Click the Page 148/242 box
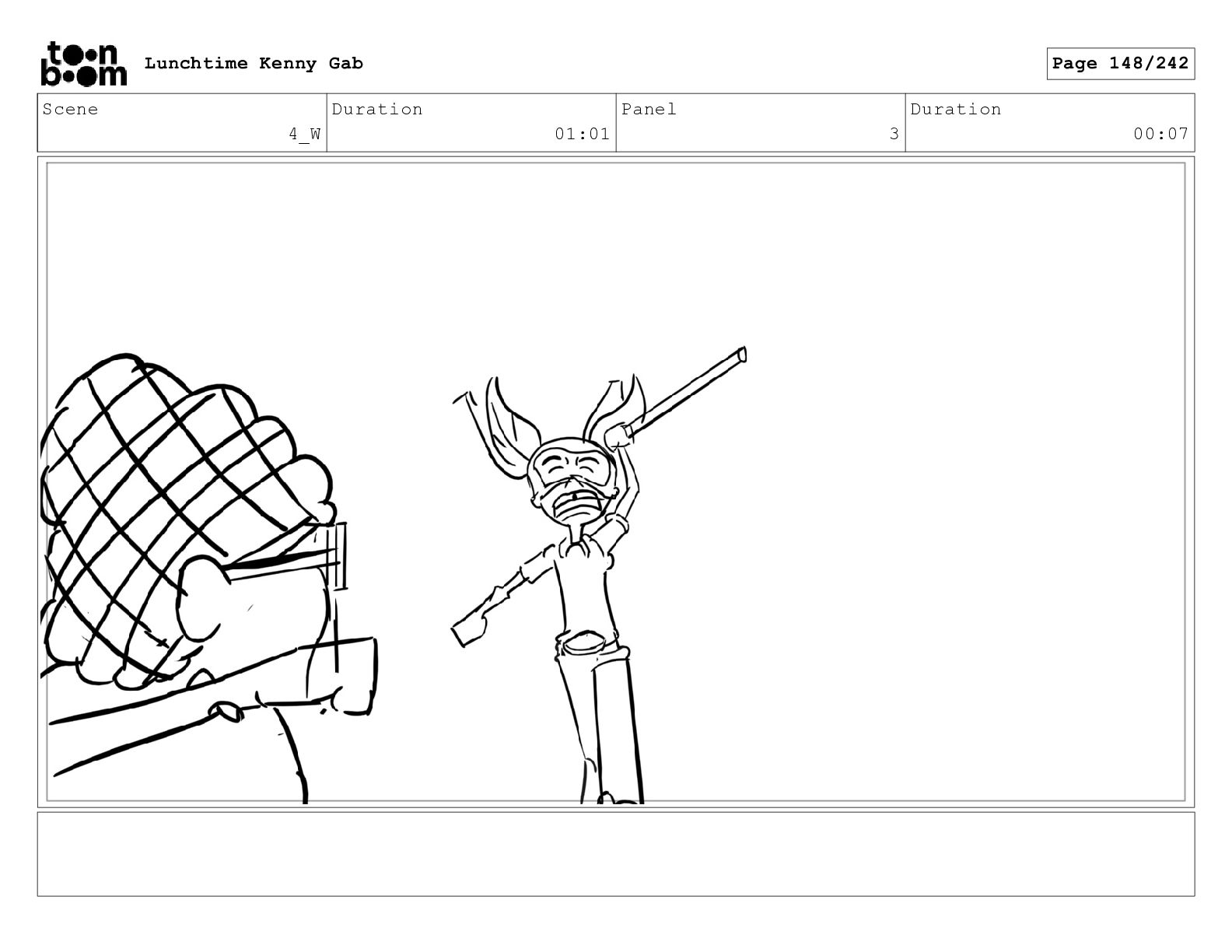The image size is (1232, 952). (x=1120, y=64)
